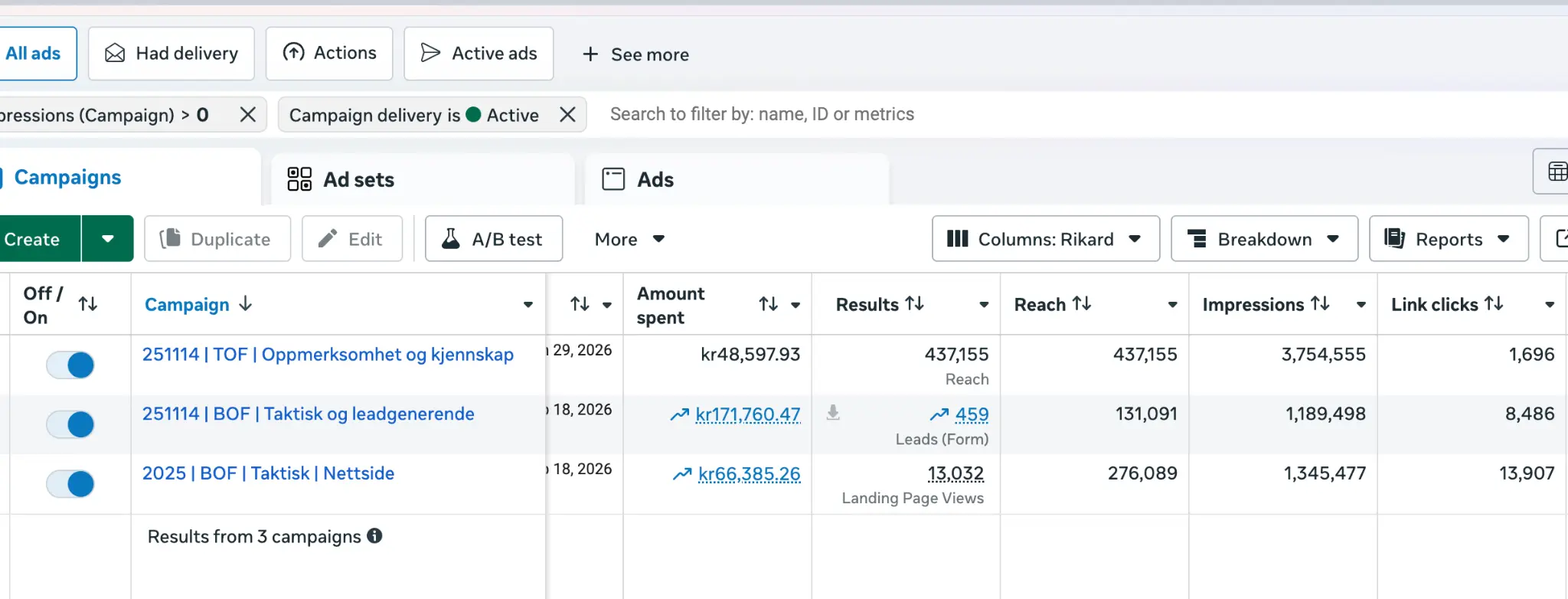Open the Link clicks column options arrow
This screenshot has width=1568, height=599.
pos(1550,305)
